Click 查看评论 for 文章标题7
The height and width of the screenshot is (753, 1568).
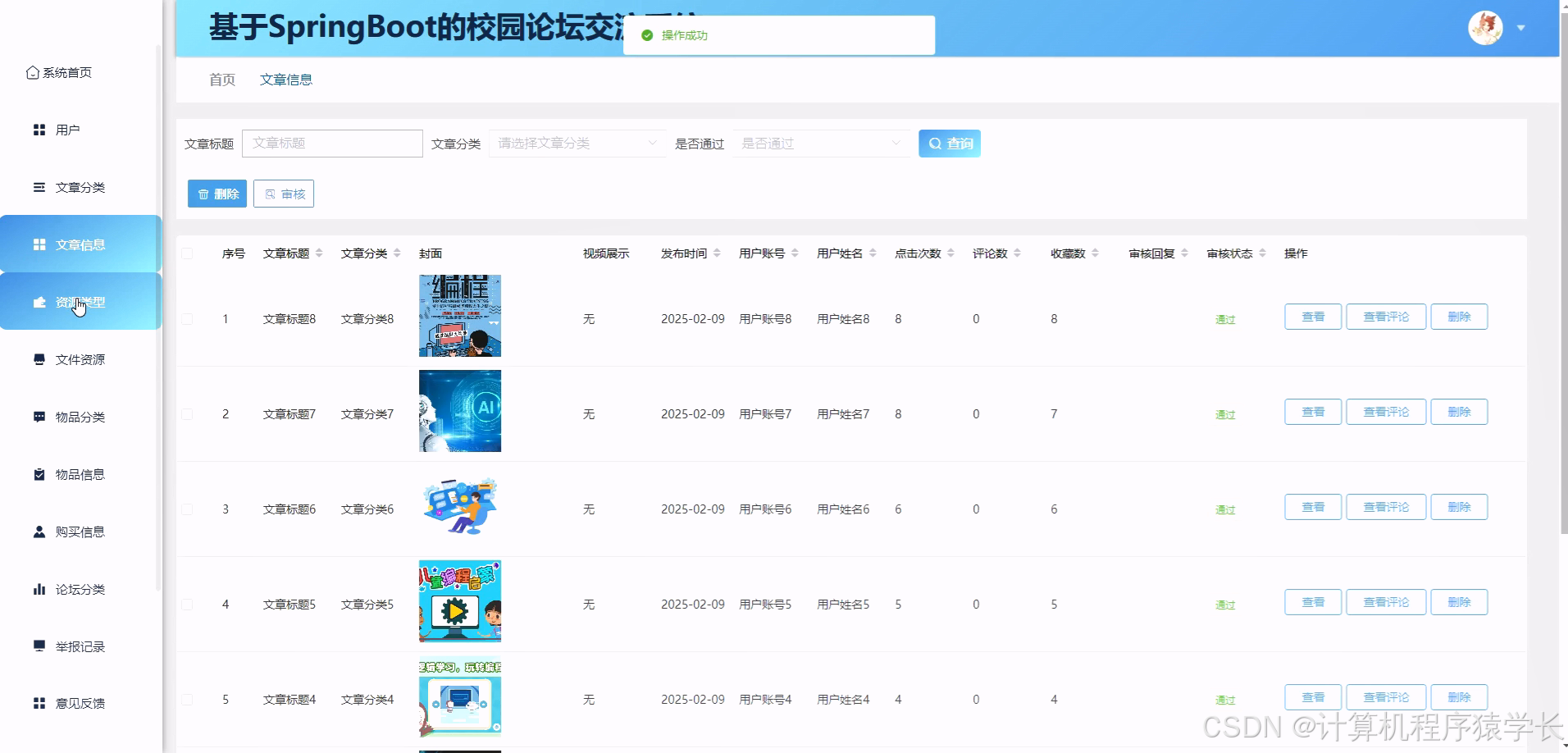pyautogui.click(x=1385, y=412)
